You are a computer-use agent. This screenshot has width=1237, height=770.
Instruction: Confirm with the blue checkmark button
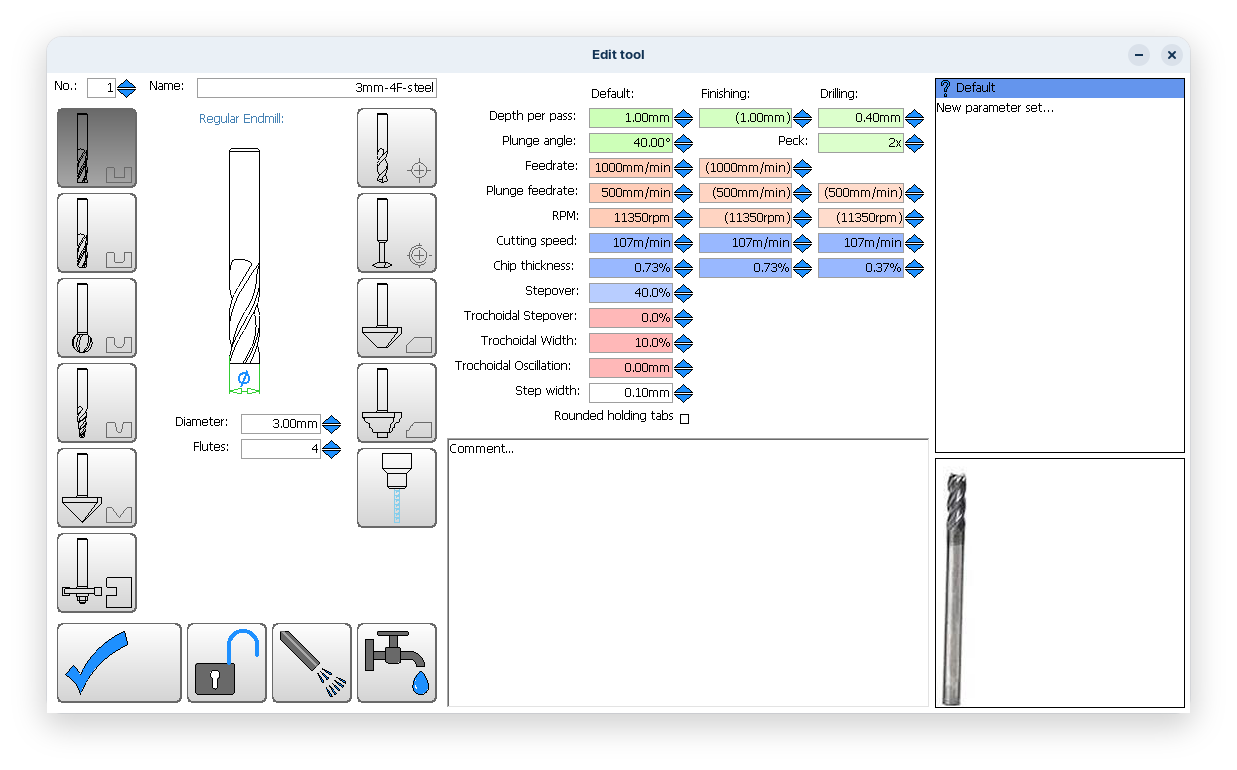point(119,663)
